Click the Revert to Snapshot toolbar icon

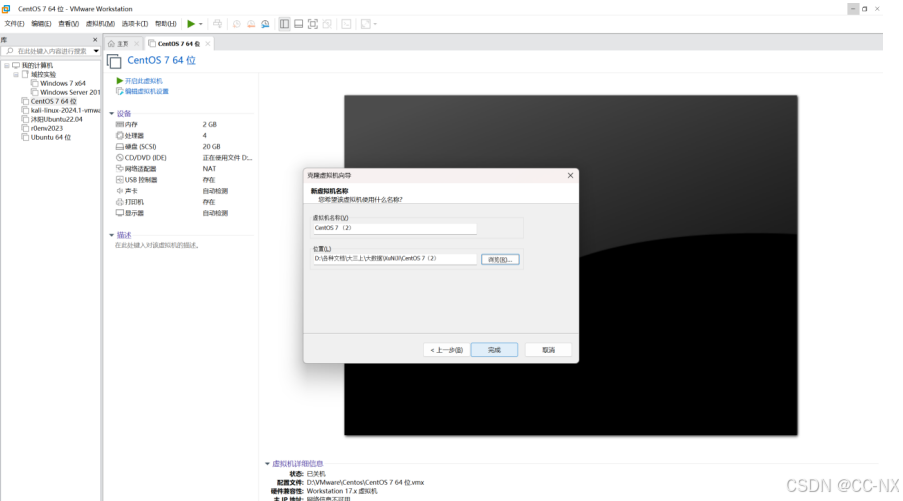pyautogui.click(x=251, y=24)
